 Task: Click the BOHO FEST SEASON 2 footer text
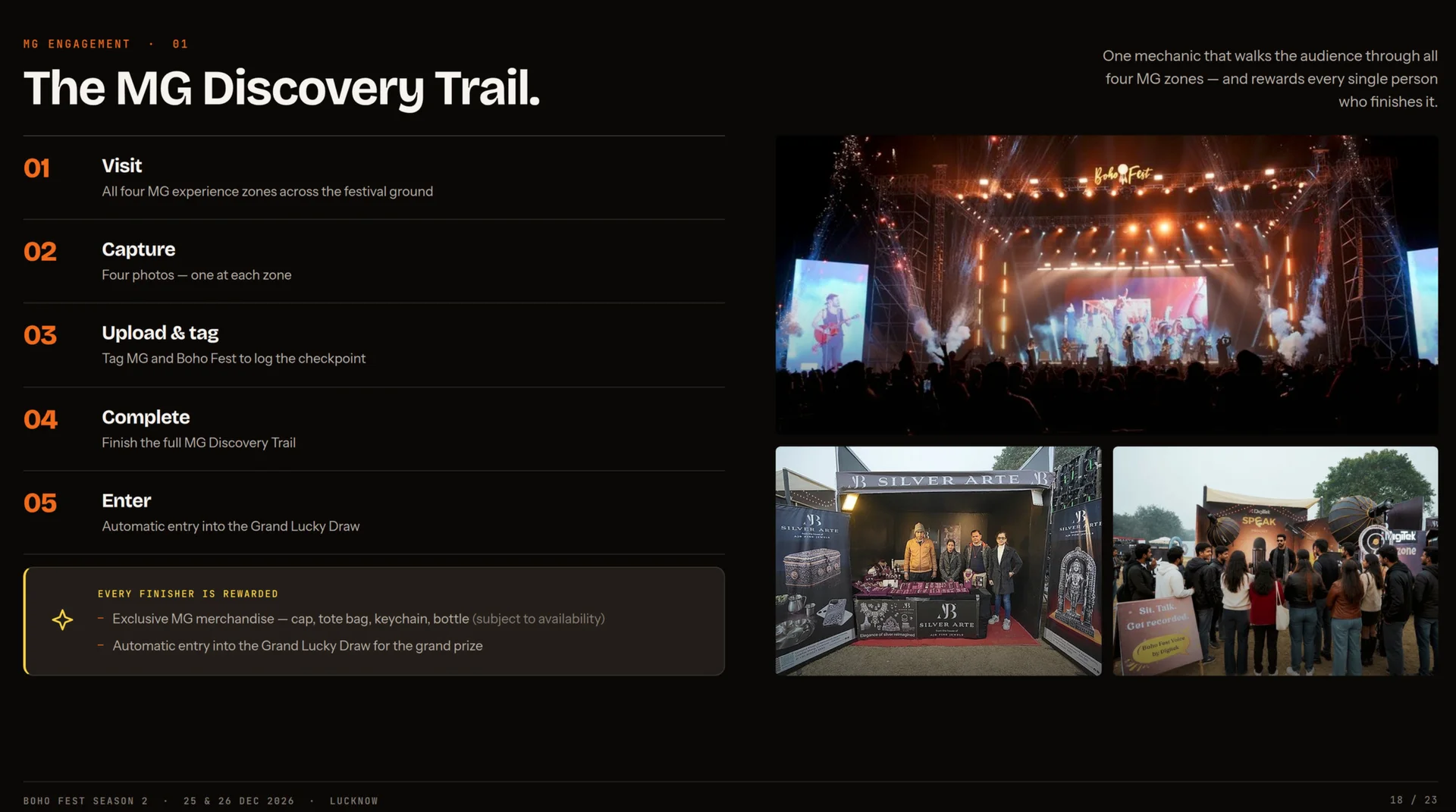[86, 801]
